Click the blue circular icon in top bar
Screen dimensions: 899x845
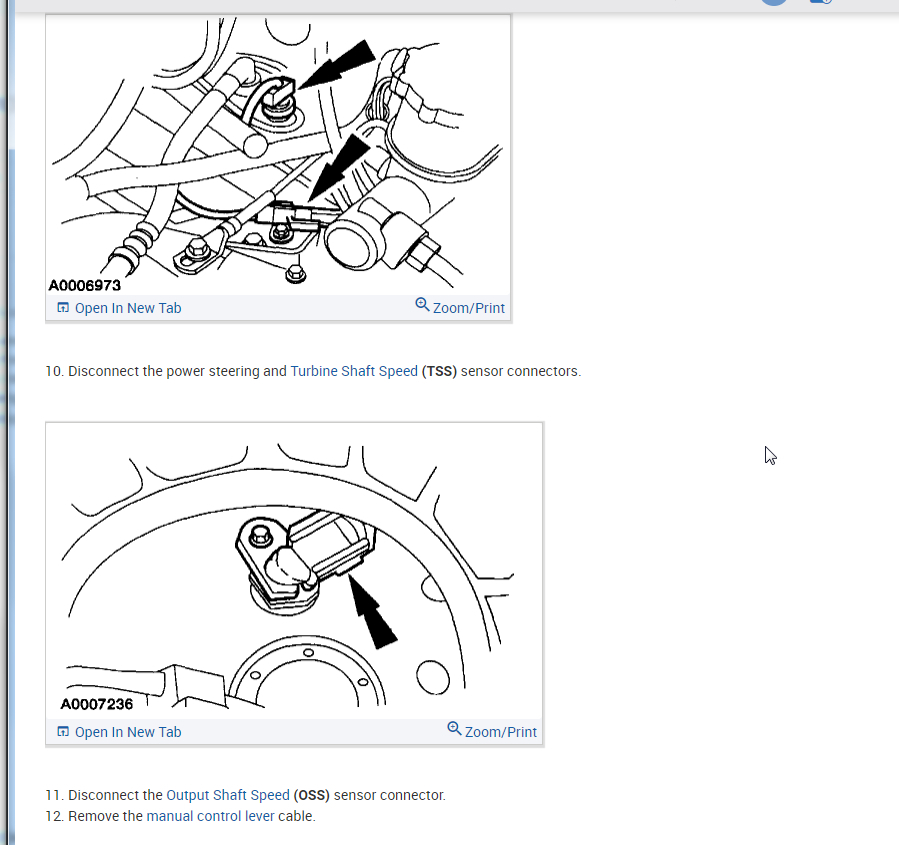click(774, 2)
